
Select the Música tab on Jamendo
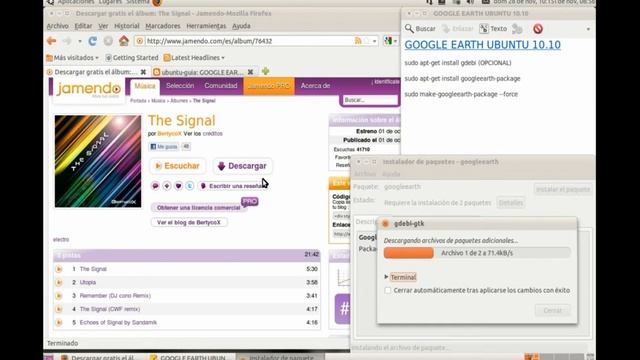point(145,86)
